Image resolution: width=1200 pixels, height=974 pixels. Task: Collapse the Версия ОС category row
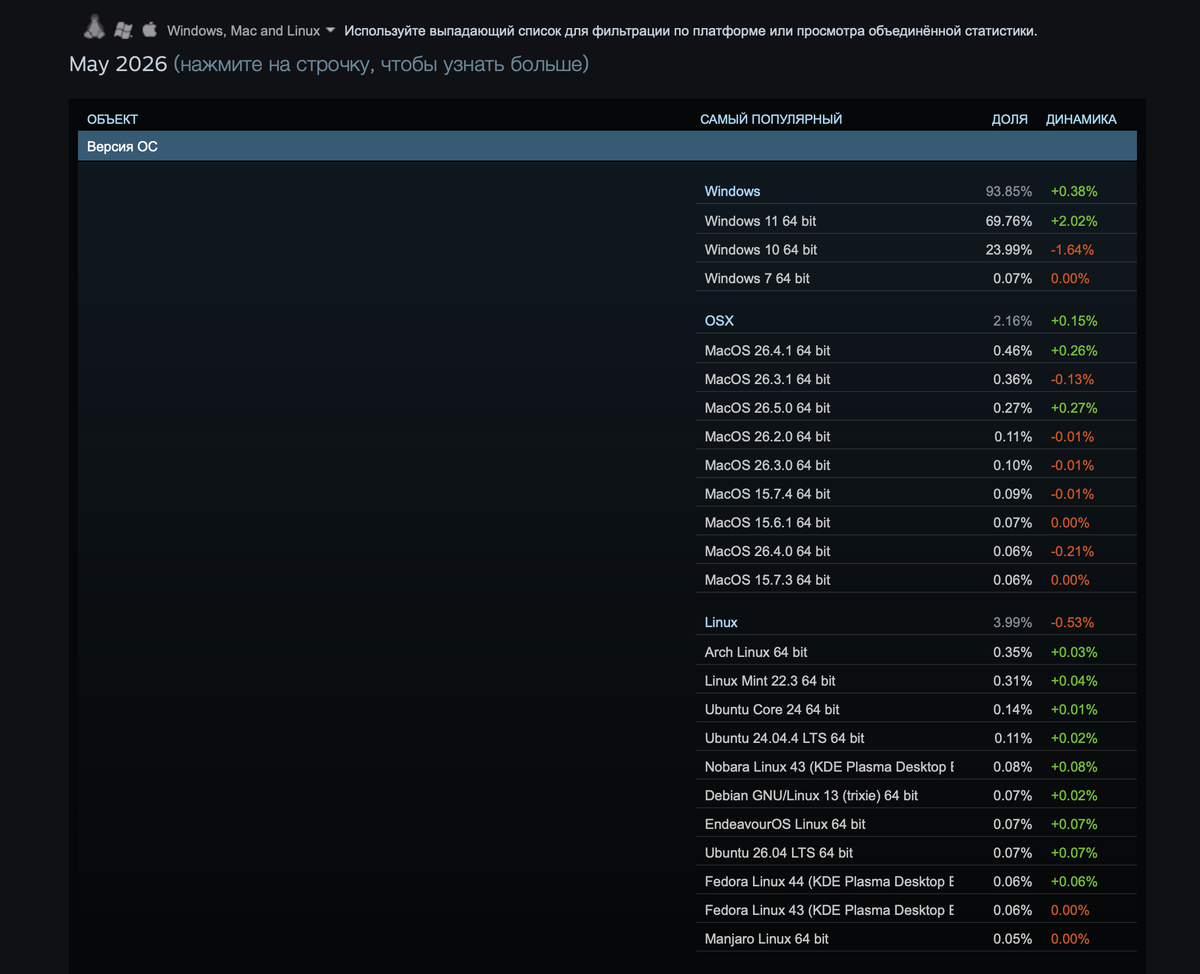click(607, 146)
